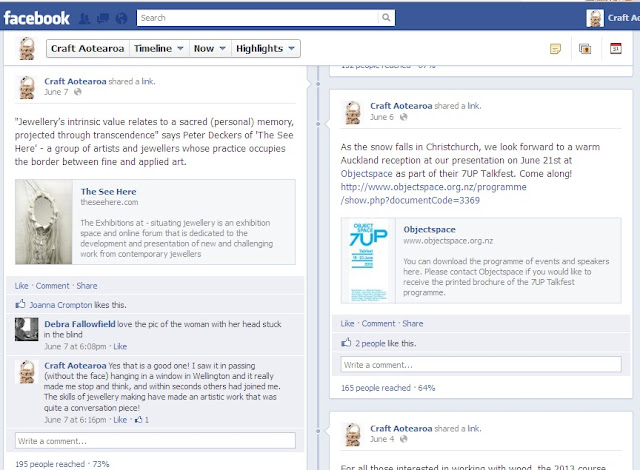The width and height of the screenshot is (640, 470).
Task: Click Craft Aotearoa name on June 4 post
Action: pyautogui.click(x=401, y=428)
